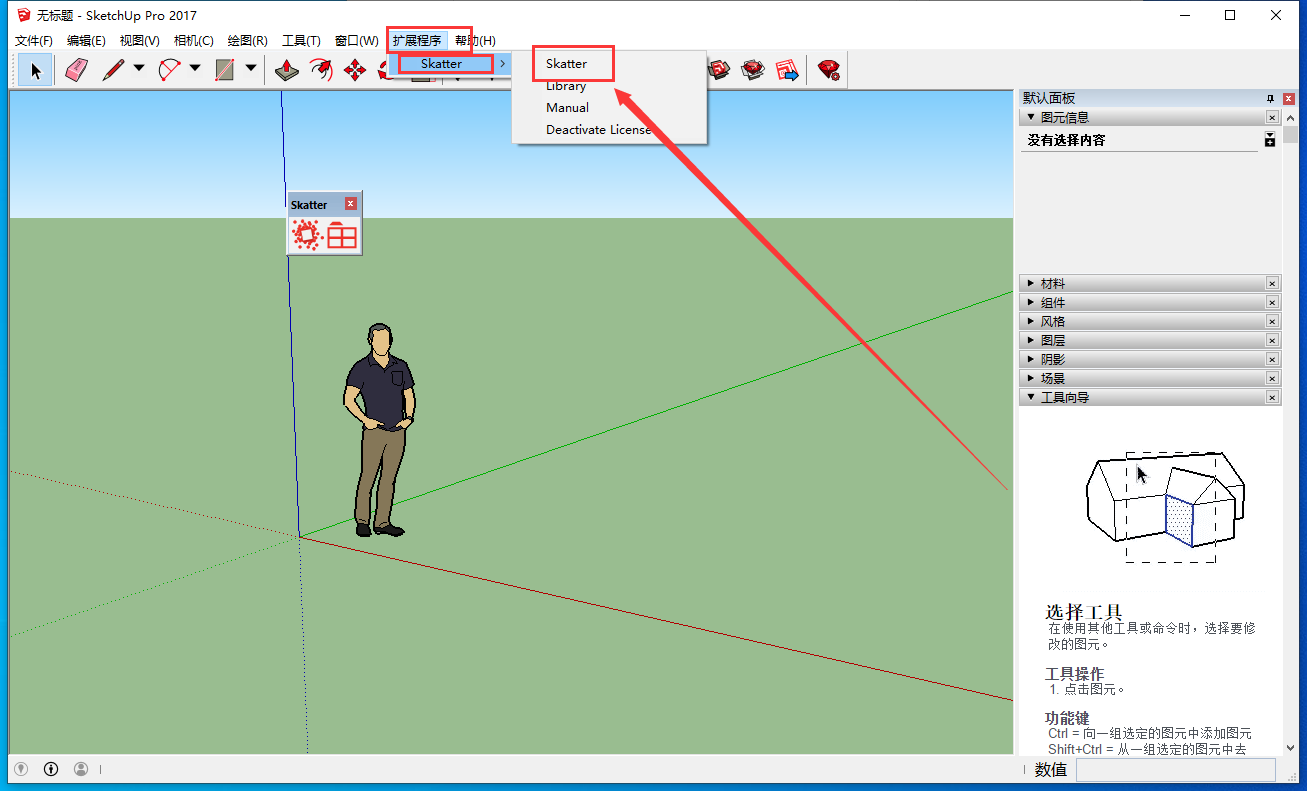Click the sign-in user status bar icon

(x=81, y=769)
